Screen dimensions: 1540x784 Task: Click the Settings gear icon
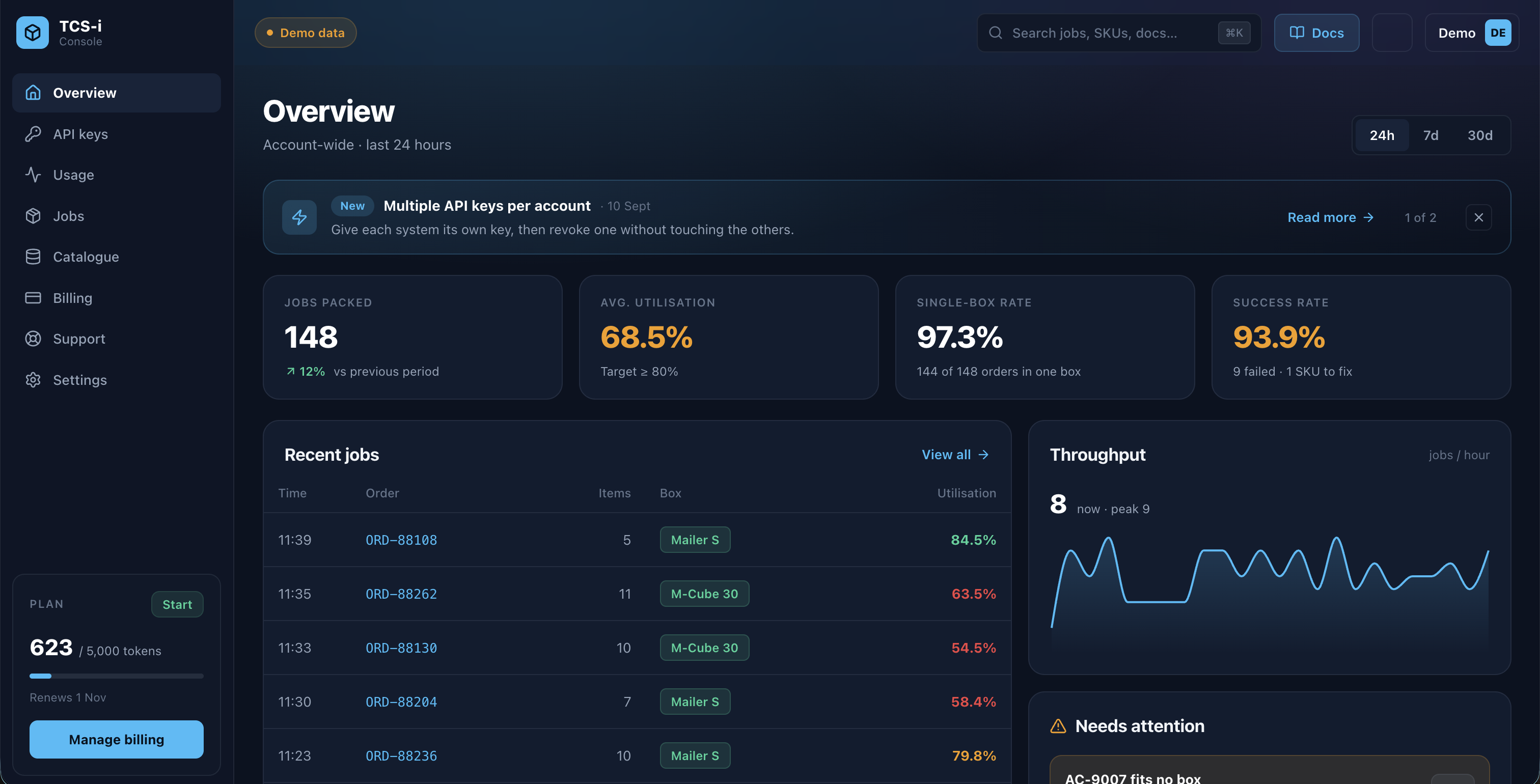point(33,379)
